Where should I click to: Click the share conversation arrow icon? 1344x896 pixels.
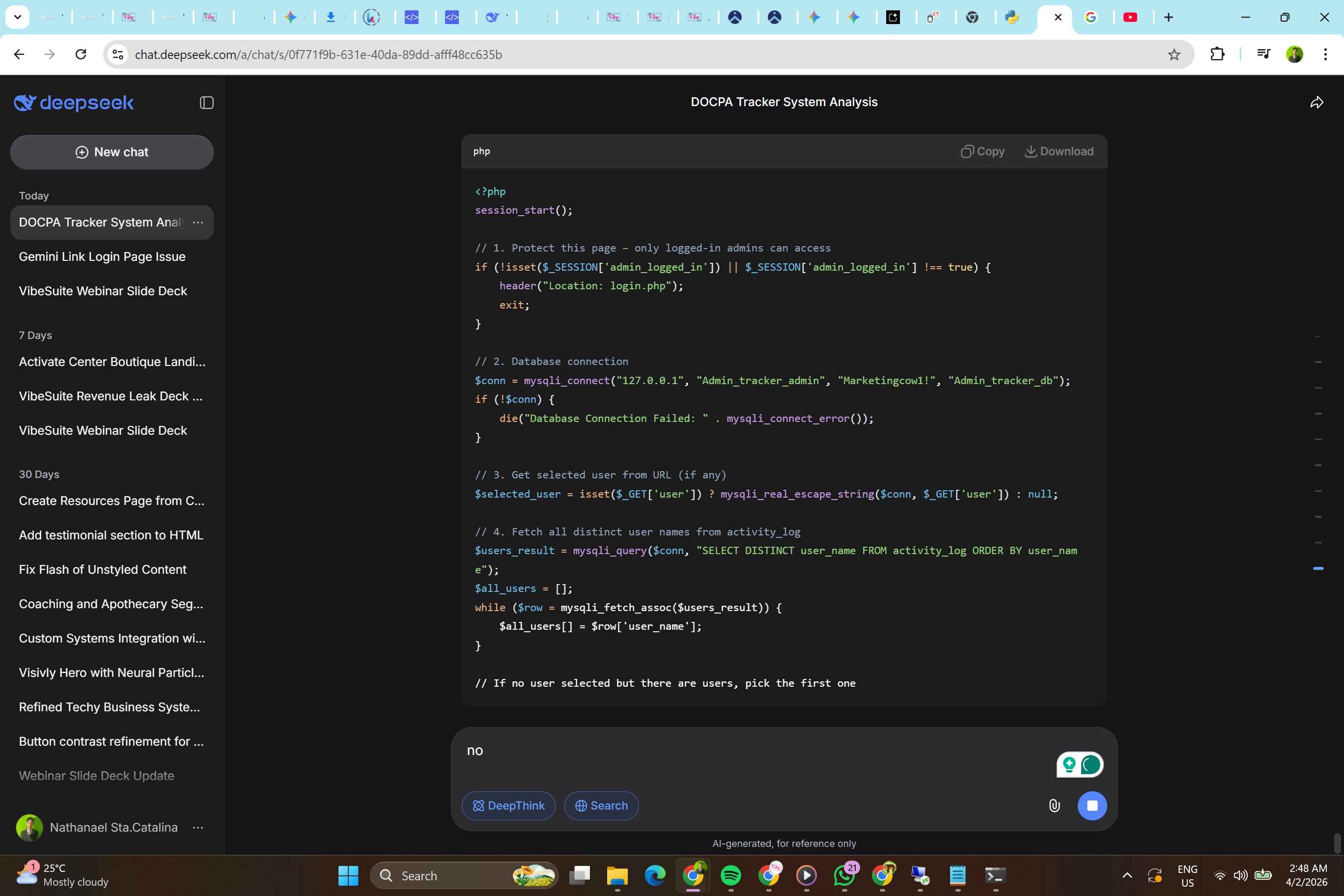pyautogui.click(x=1316, y=103)
